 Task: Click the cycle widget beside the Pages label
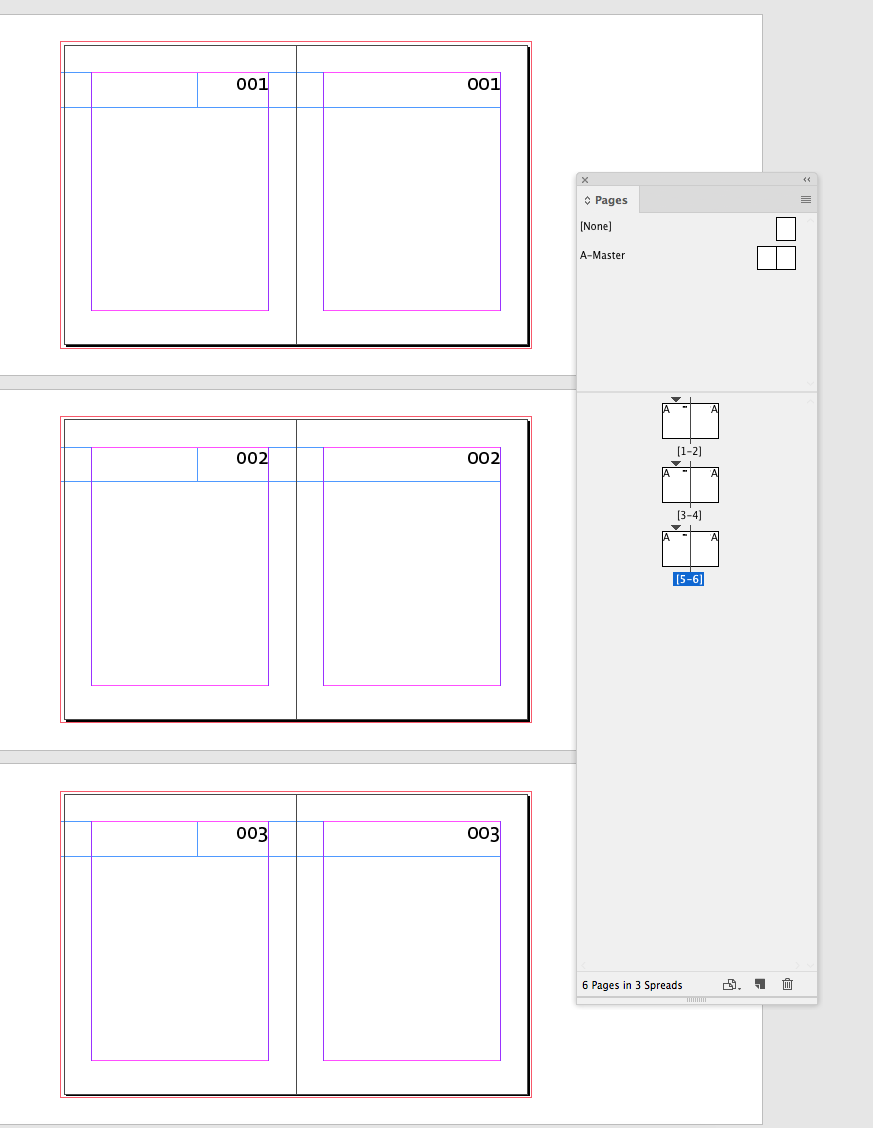585,199
